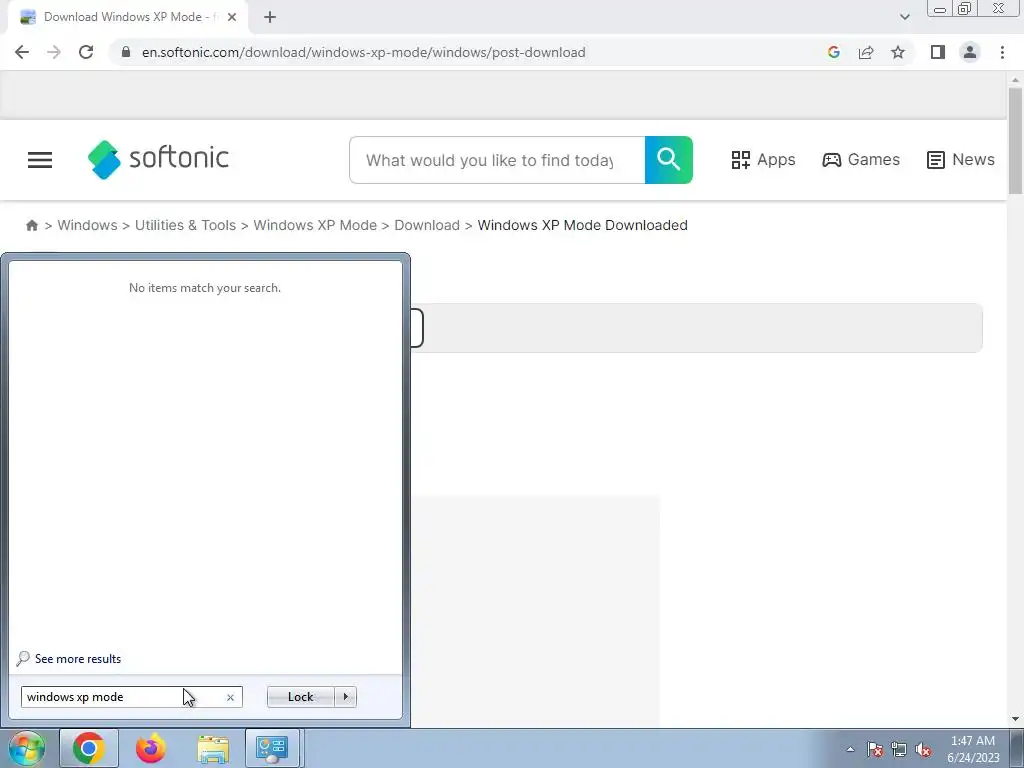1024x768 pixels.
Task: Open the Utilities & Tools breadcrumb link
Action: (185, 225)
